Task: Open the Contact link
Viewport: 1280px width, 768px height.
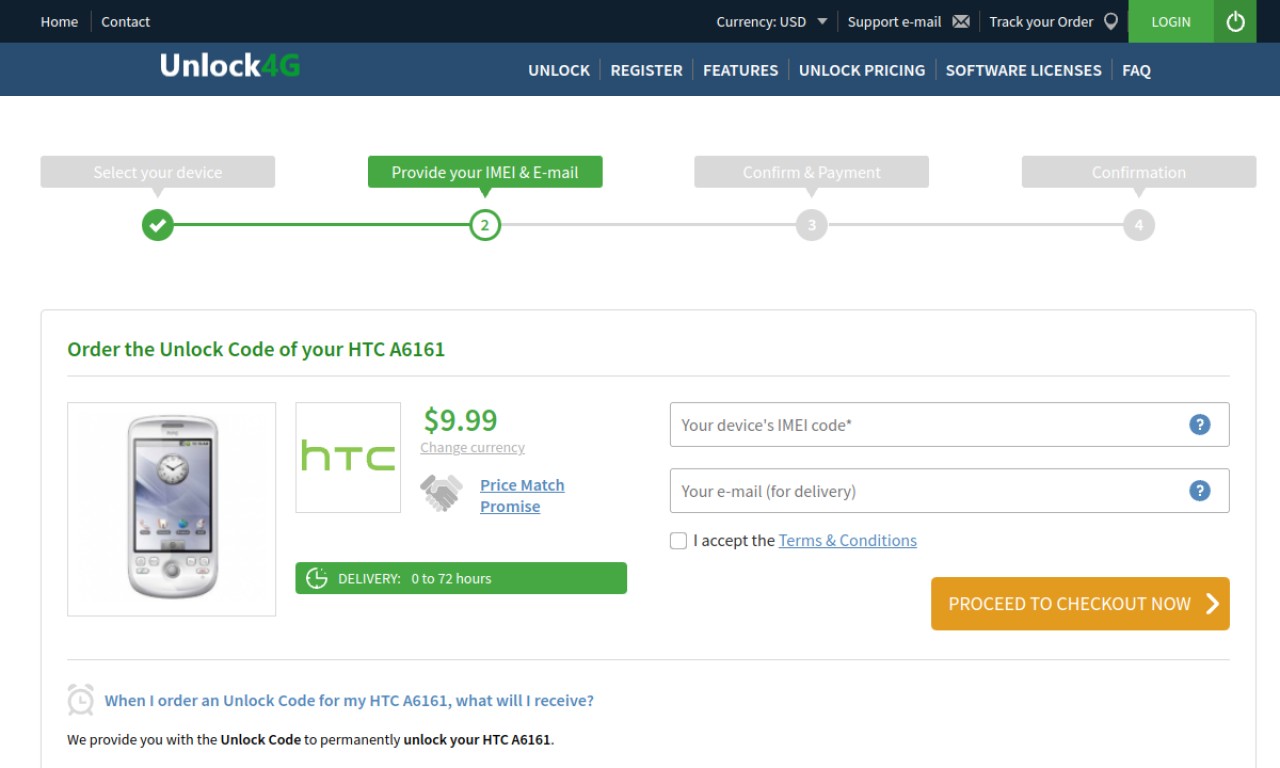Action: pos(125,21)
